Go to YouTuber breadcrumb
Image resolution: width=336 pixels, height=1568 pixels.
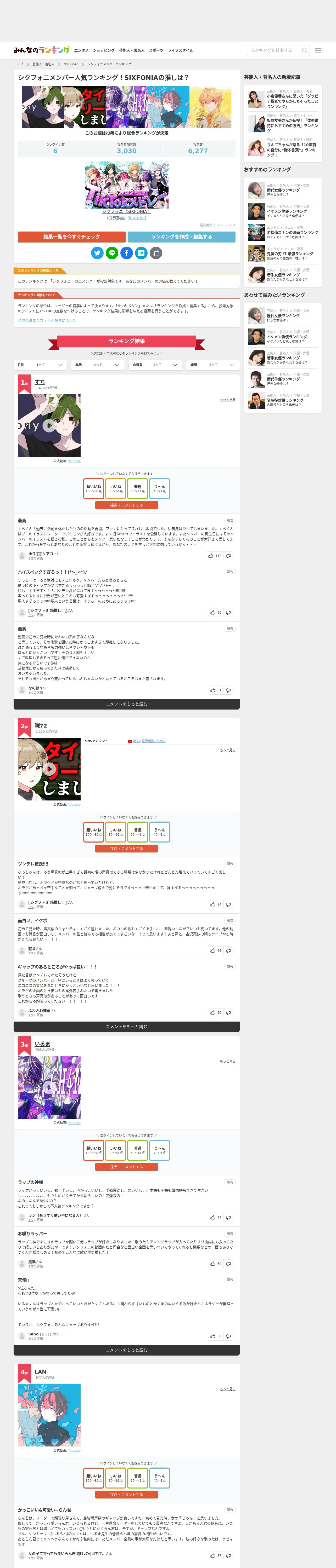point(71,64)
